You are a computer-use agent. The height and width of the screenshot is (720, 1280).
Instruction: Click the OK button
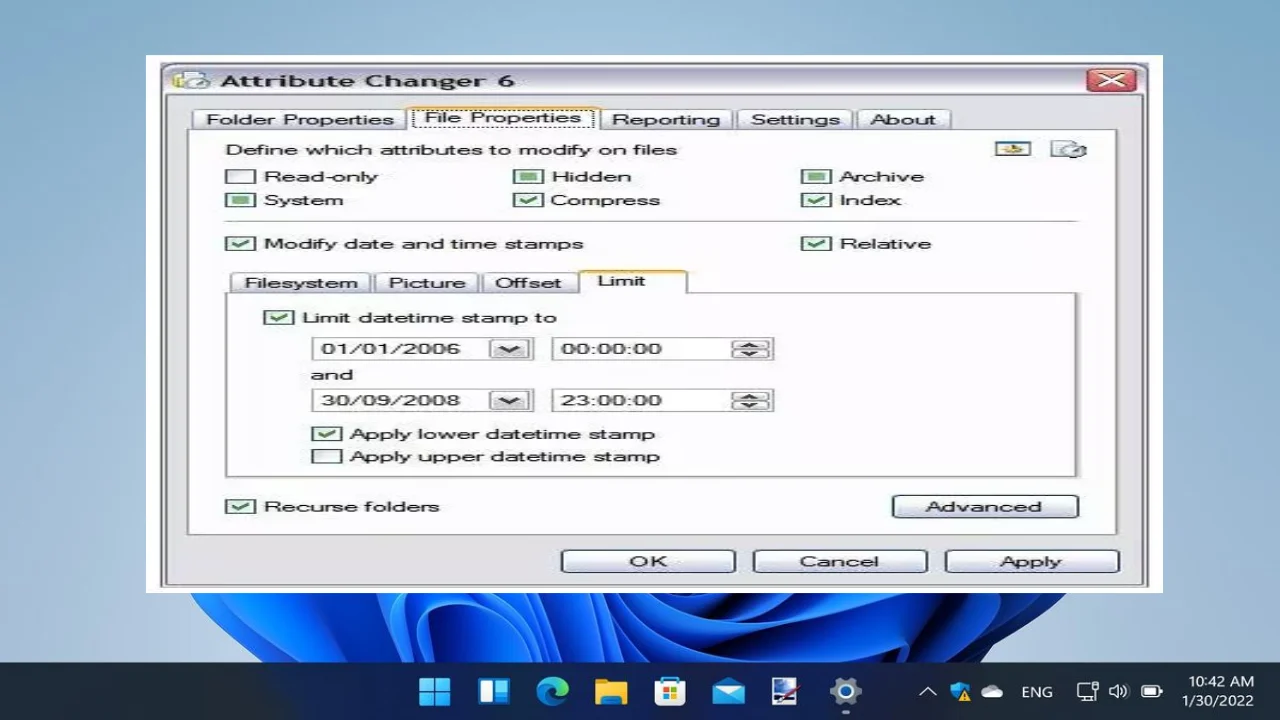648,561
